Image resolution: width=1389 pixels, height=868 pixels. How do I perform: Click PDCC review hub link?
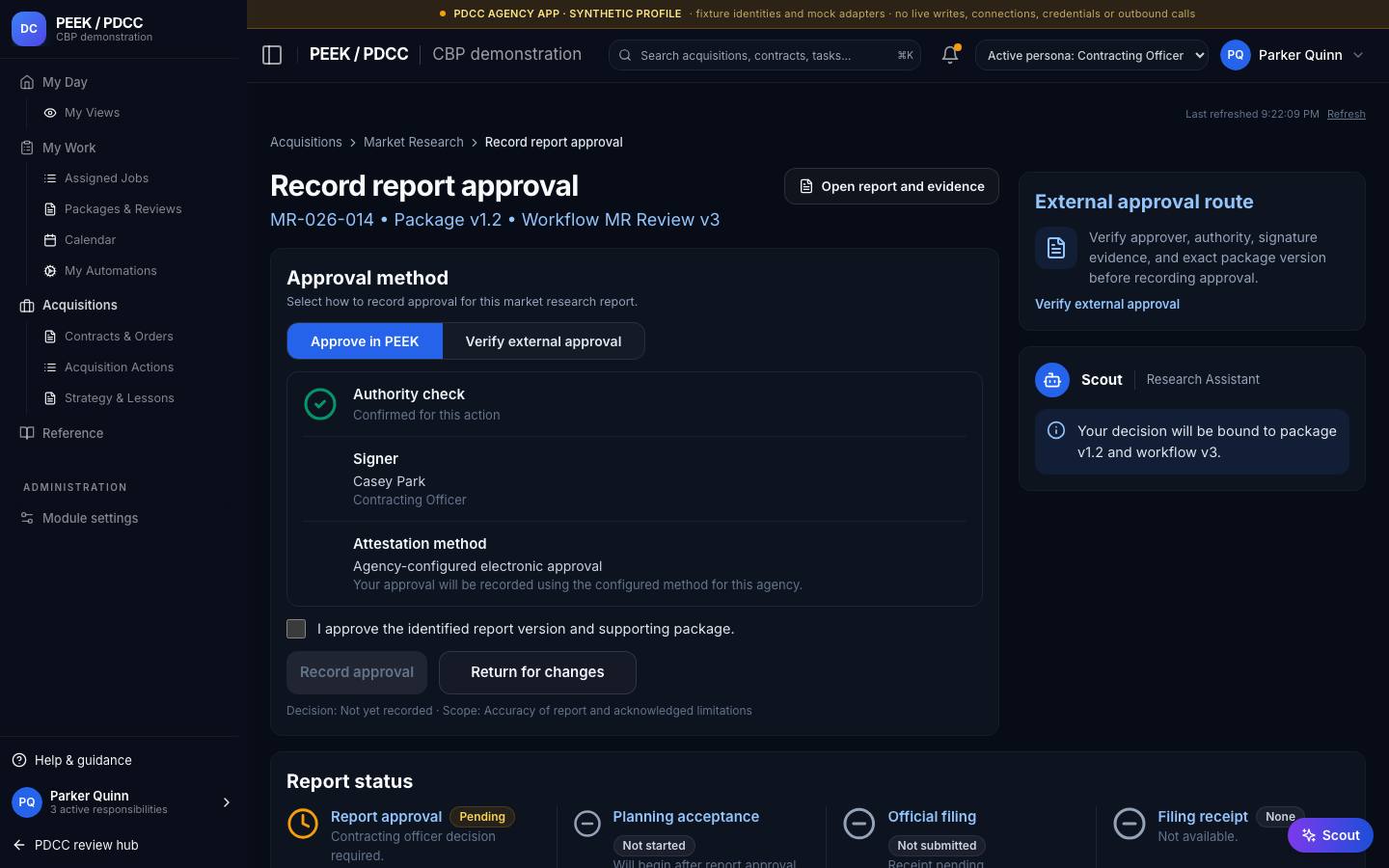pyautogui.click(x=87, y=845)
